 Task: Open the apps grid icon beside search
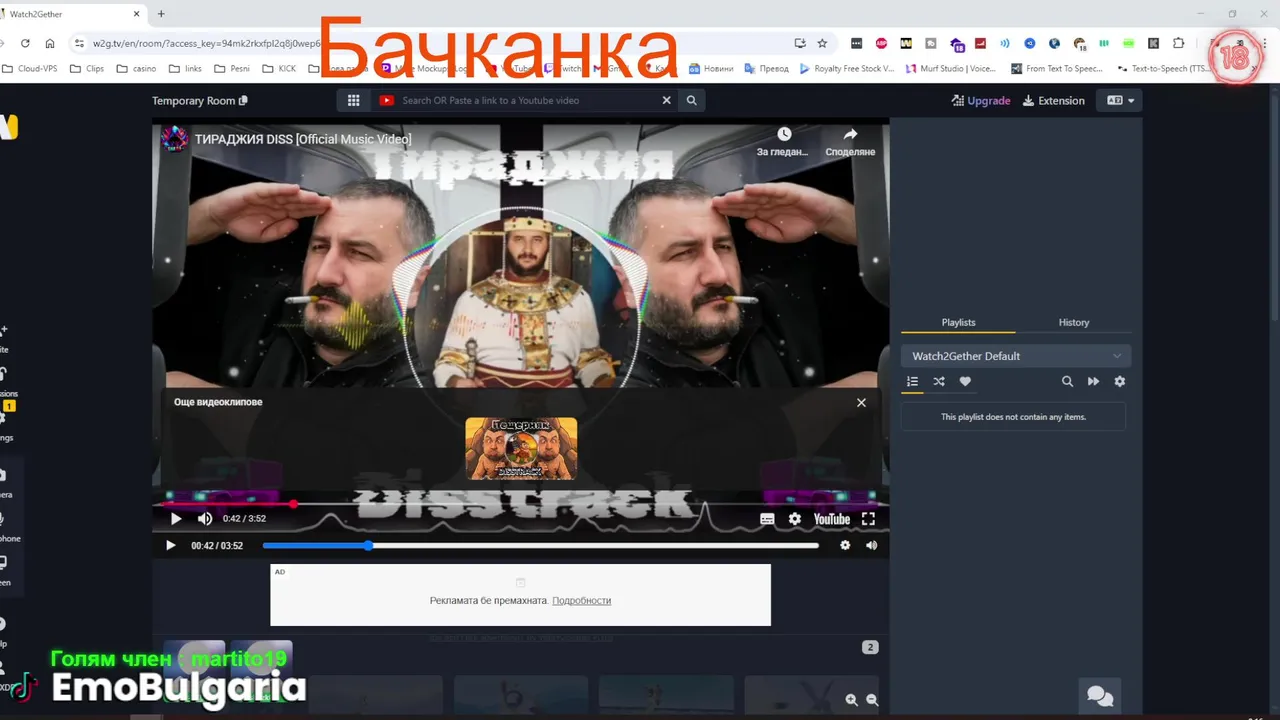click(353, 100)
